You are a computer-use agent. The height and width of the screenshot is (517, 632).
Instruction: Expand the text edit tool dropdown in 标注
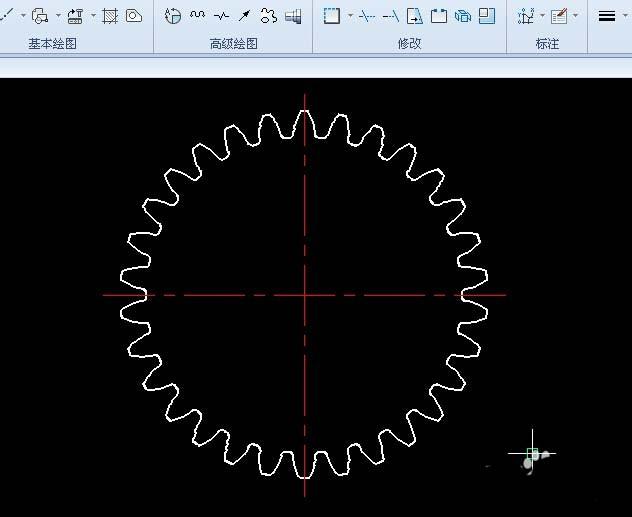point(575,16)
